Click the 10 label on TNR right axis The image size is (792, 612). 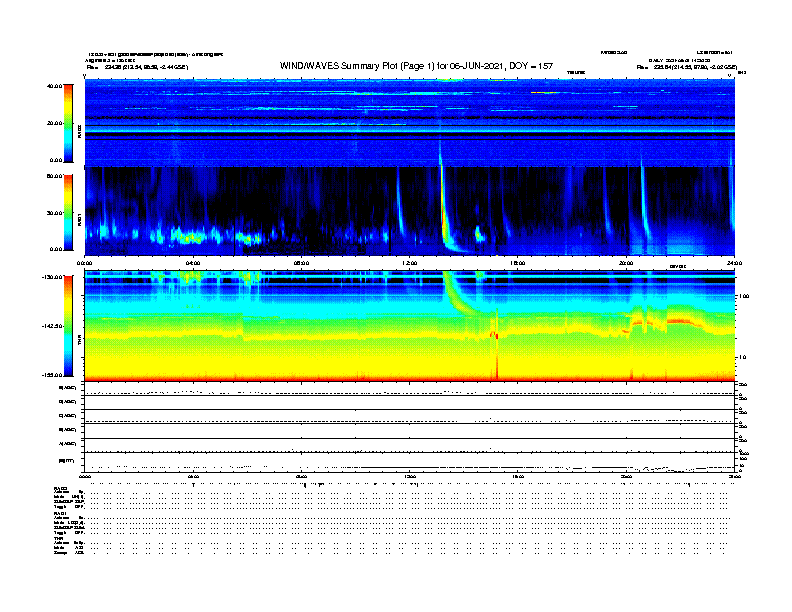tap(742, 357)
